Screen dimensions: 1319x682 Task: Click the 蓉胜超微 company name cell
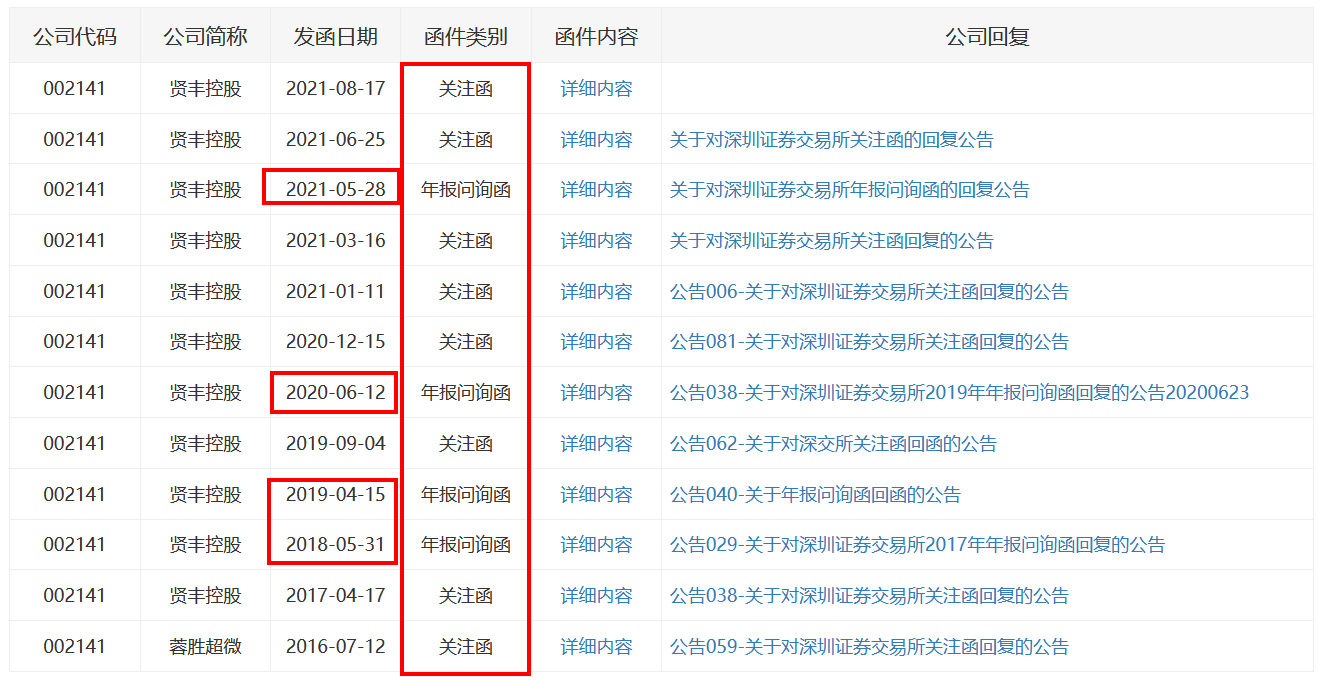coord(205,647)
